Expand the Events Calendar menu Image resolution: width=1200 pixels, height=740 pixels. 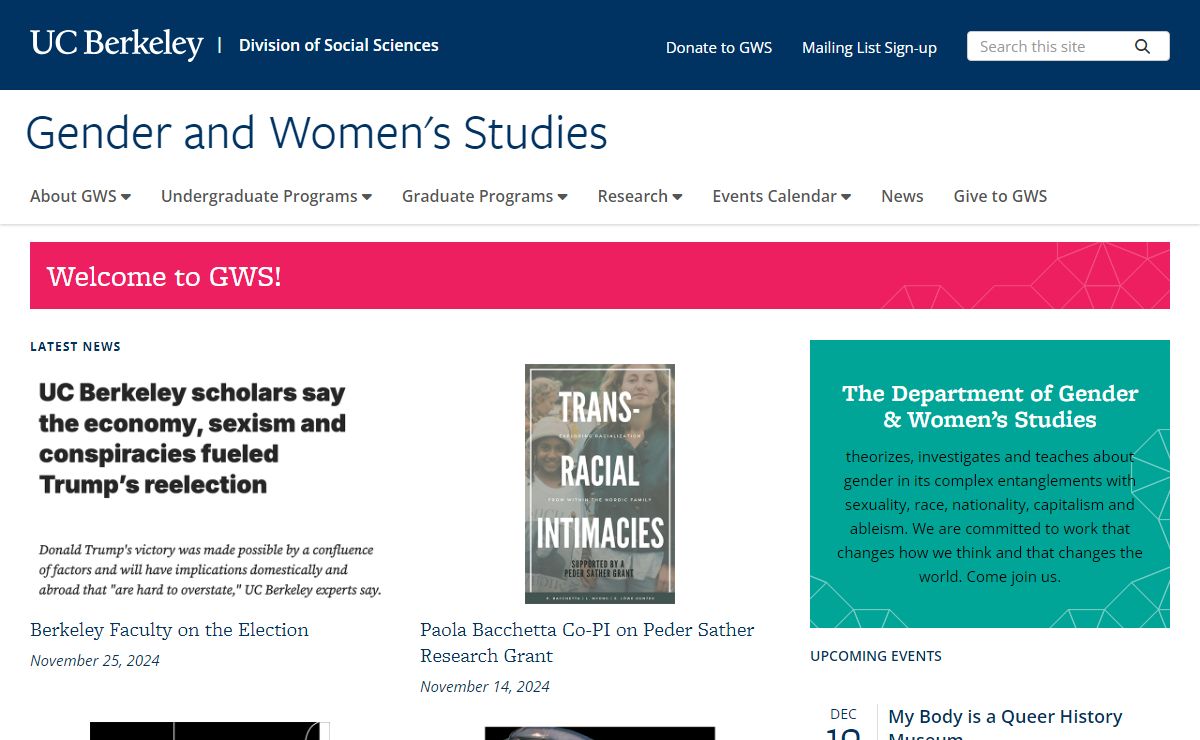782,196
